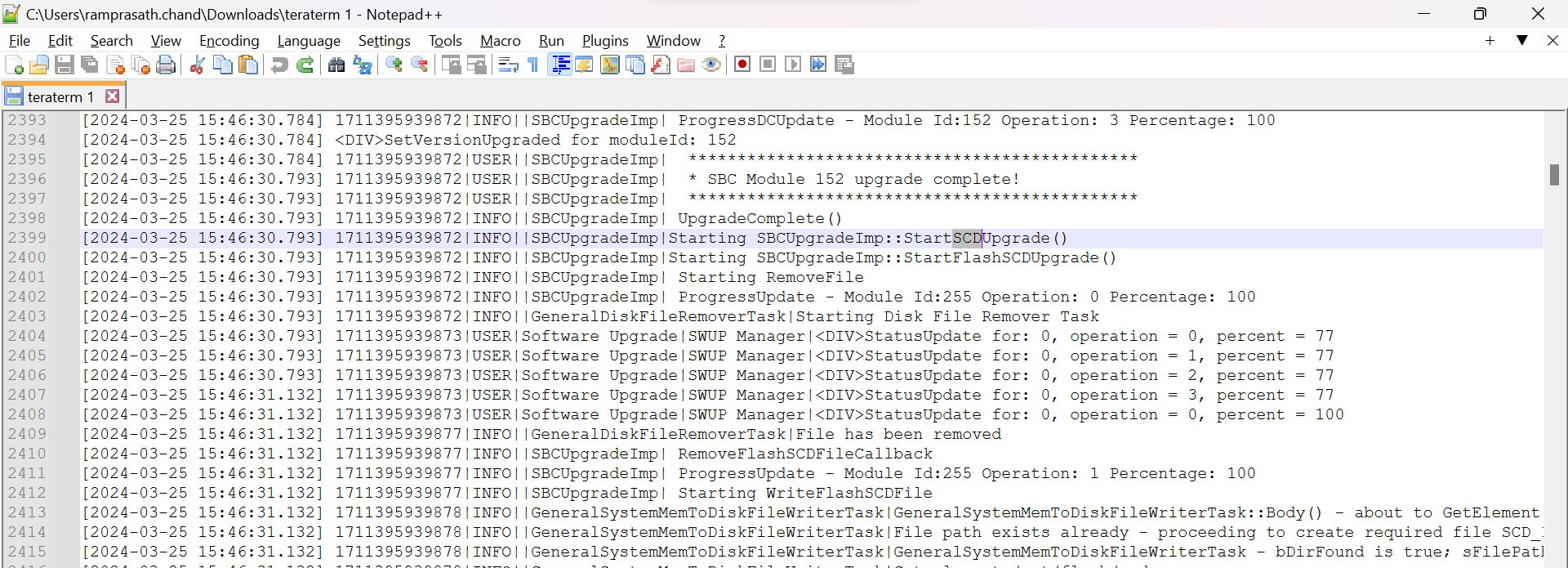Viewport: 1568px width, 568px height.
Task: Add new tab with plus button
Action: [1490, 40]
